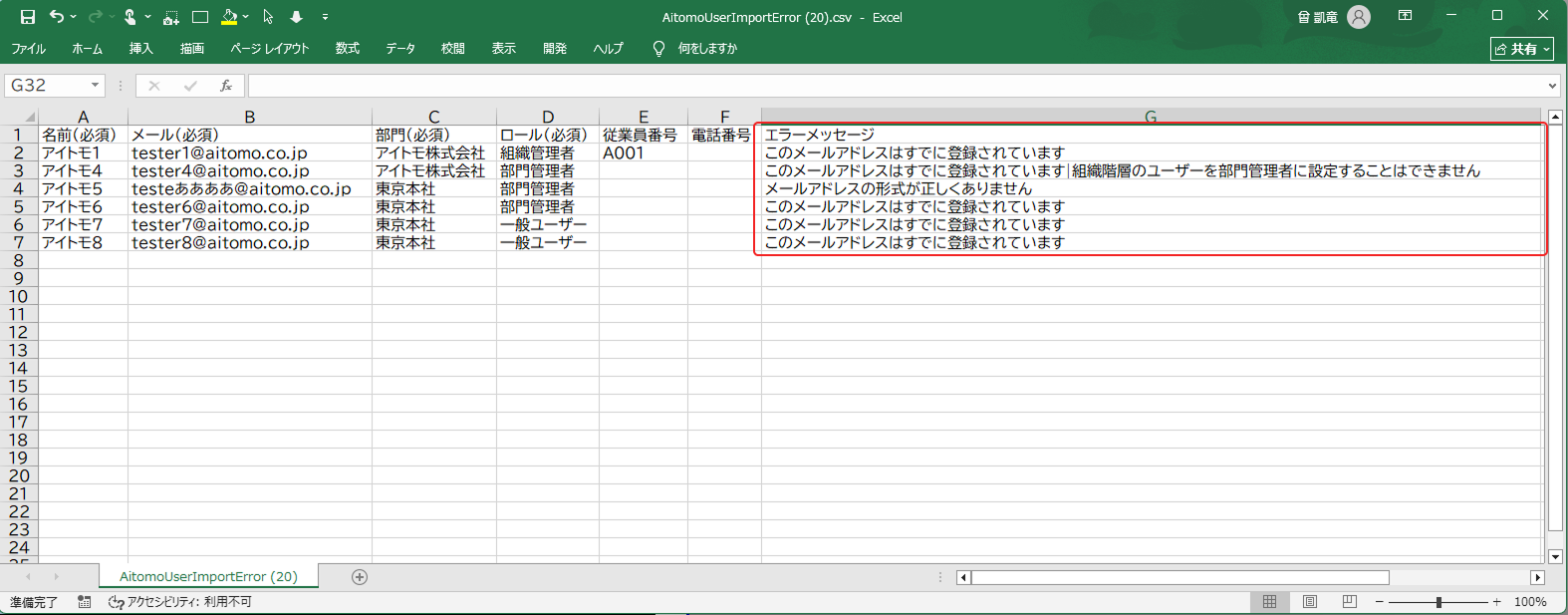This screenshot has width=1568, height=615.
Task: Click the insert function fx icon
Action: tap(226, 86)
